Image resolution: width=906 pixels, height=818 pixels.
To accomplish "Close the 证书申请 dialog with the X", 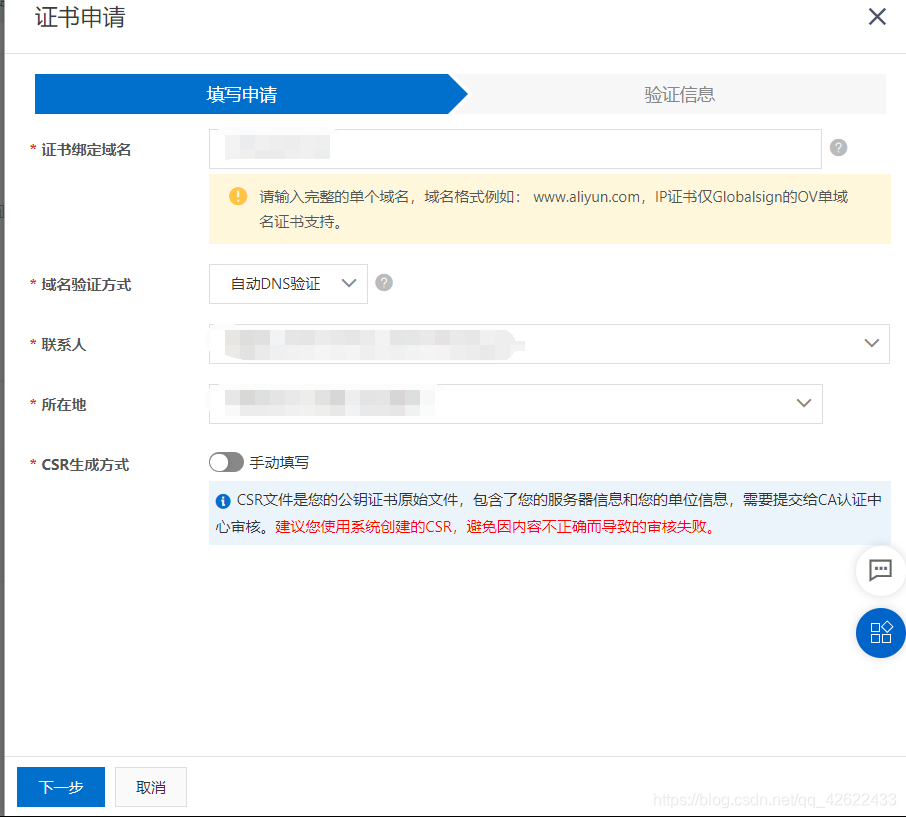I will [x=877, y=17].
